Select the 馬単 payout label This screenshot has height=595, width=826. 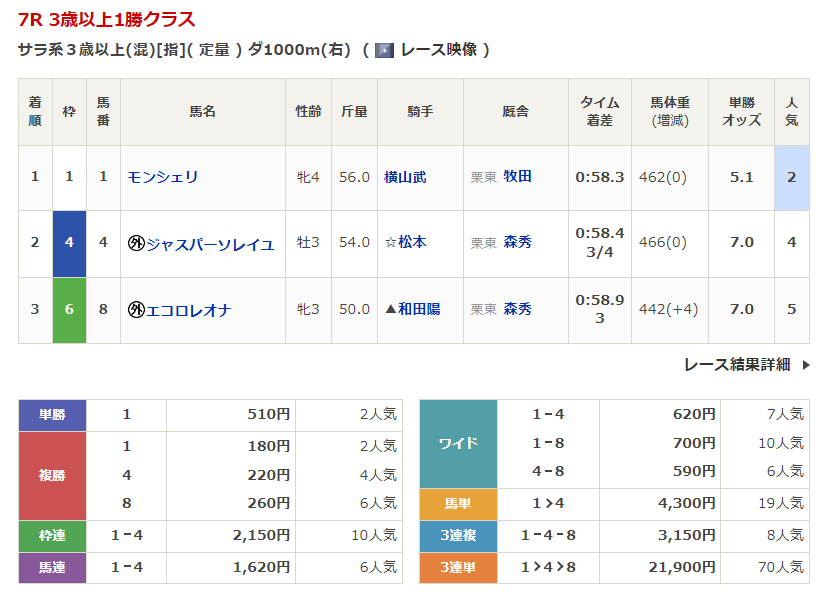pos(458,504)
